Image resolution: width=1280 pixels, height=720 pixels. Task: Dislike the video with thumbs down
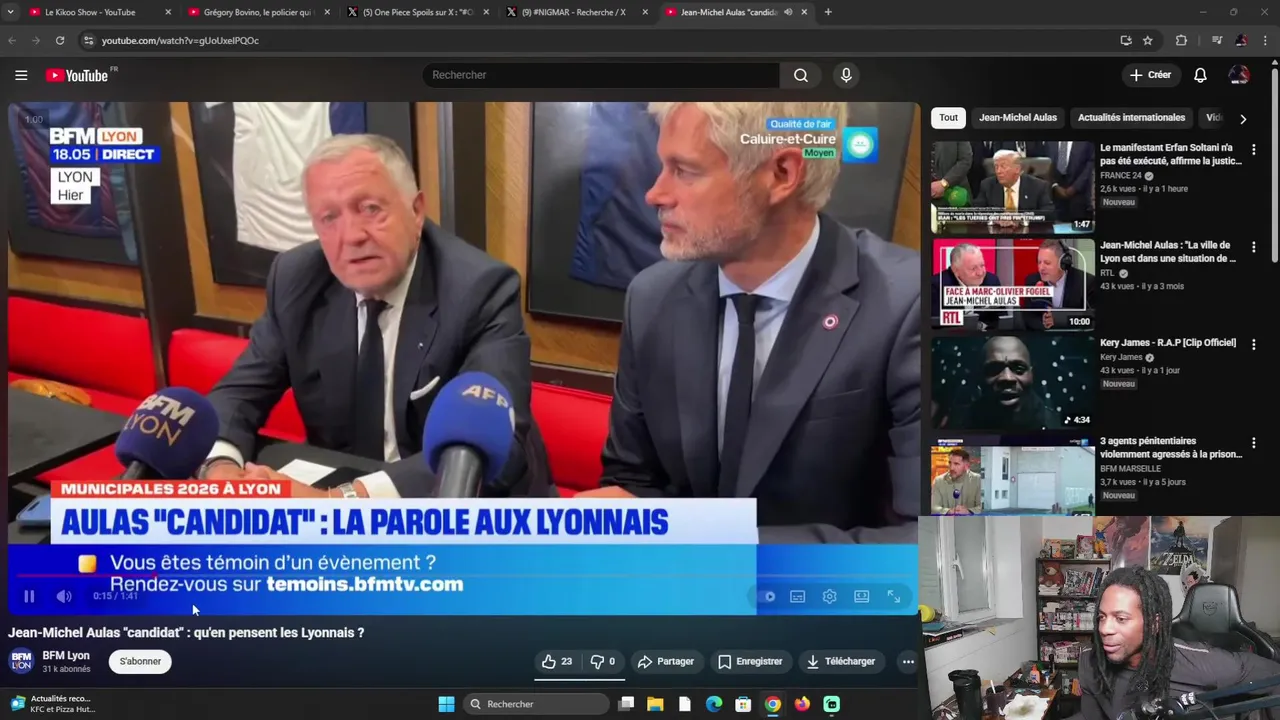[603, 661]
